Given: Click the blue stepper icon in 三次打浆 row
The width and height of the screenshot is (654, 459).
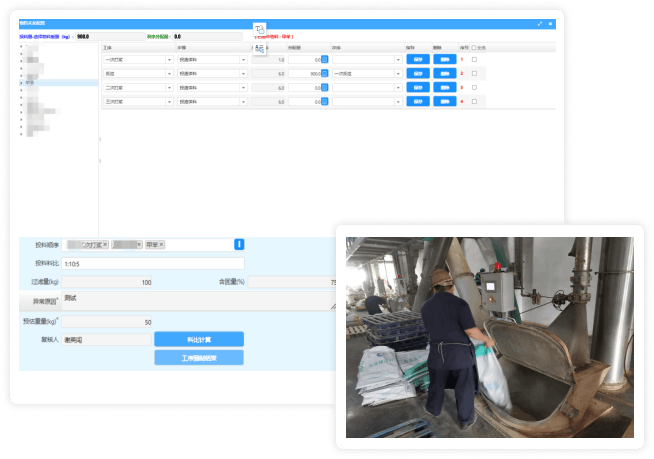Looking at the screenshot, I should (324, 102).
